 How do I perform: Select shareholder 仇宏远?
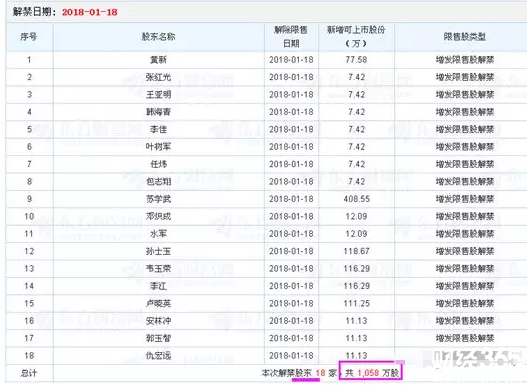point(158,356)
